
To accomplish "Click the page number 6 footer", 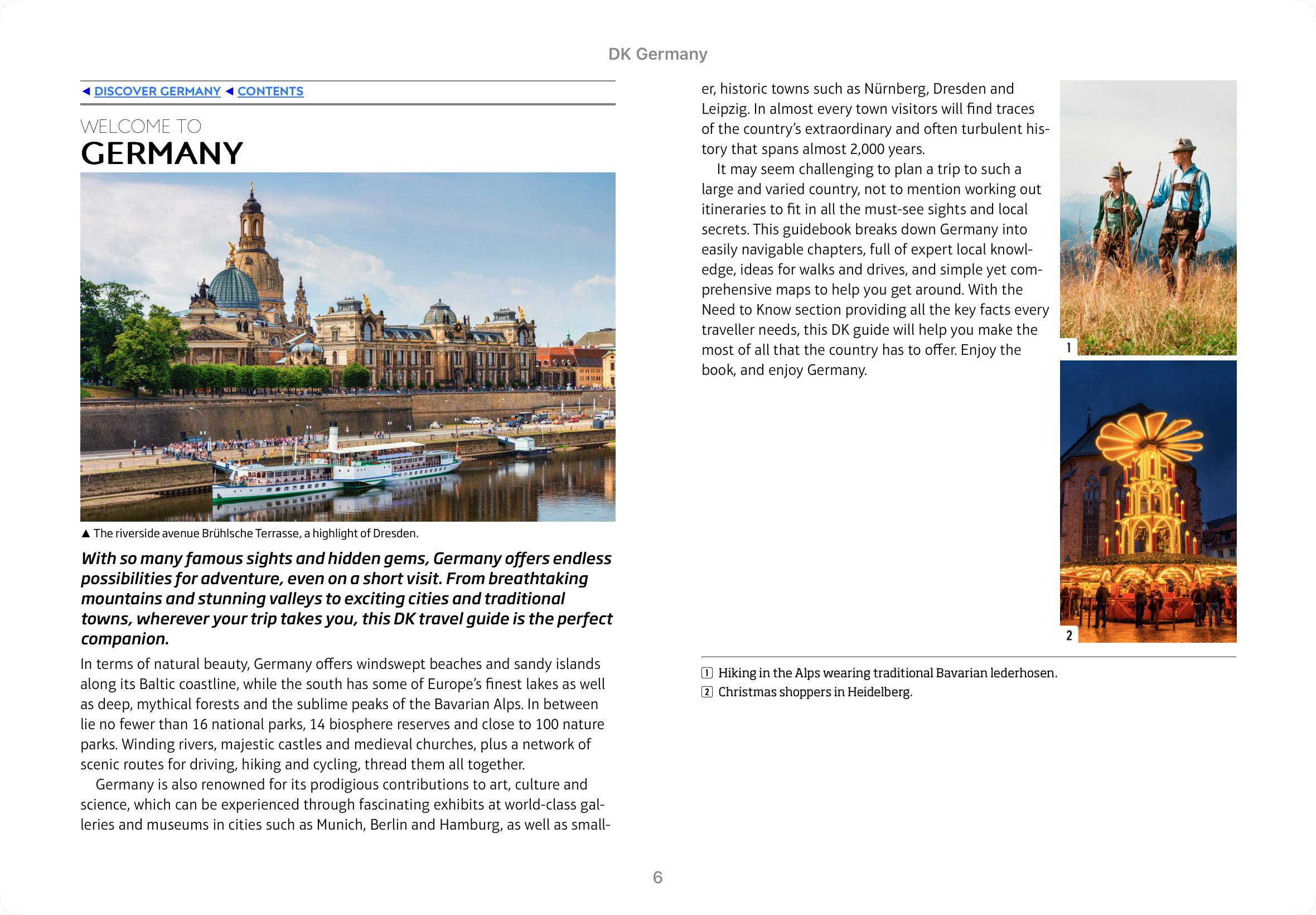I will 657,877.
